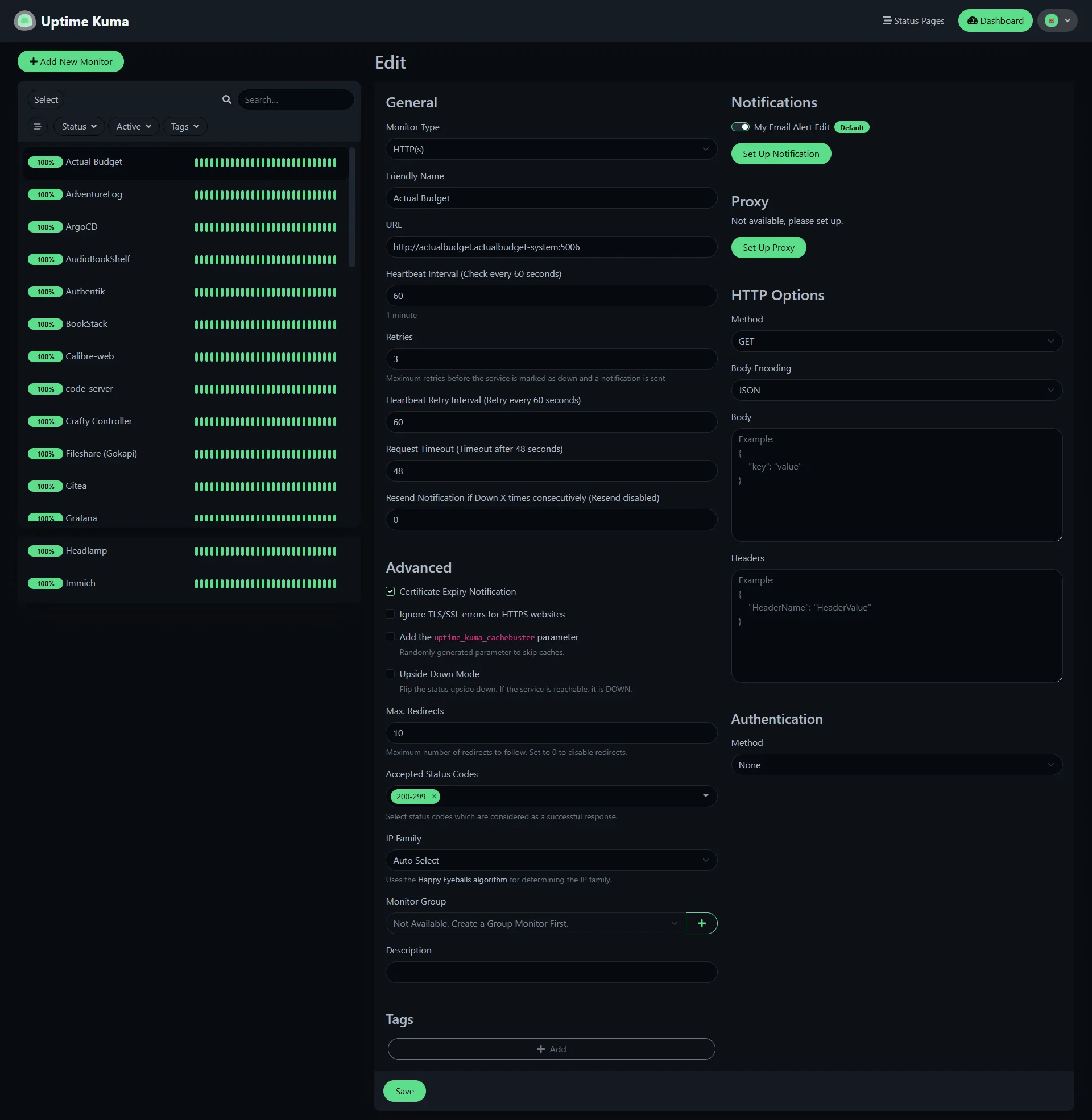This screenshot has height=1120, width=1092.
Task: Remove the 200-299 status code tag
Action: coord(434,796)
